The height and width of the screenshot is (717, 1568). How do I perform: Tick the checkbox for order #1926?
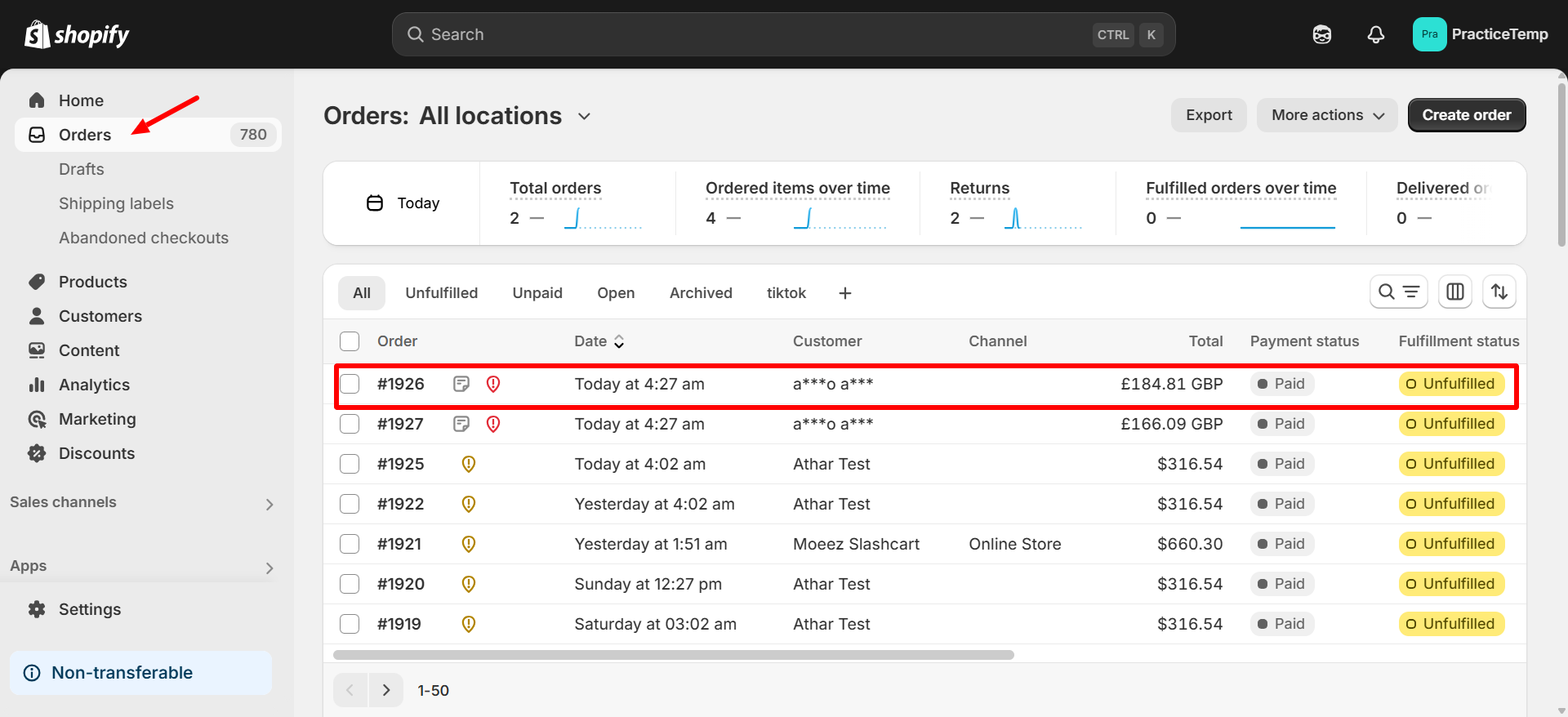click(350, 384)
